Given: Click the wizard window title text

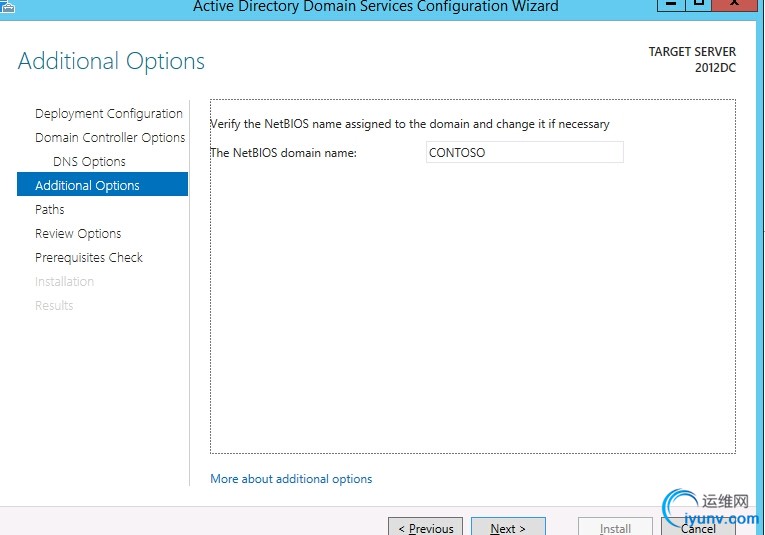Looking at the screenshot, I should pyautogui.click(x=376, y=6).
